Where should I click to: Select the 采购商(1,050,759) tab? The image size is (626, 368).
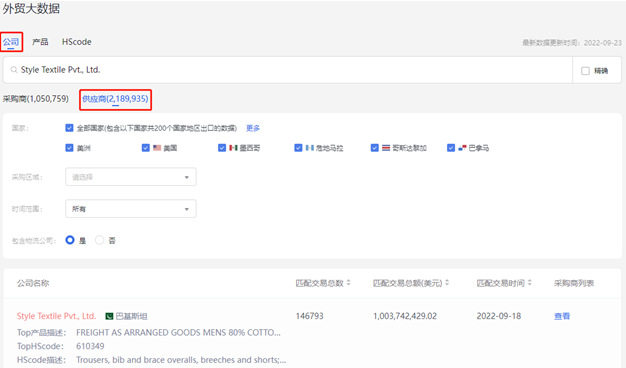tap(36, 99)
